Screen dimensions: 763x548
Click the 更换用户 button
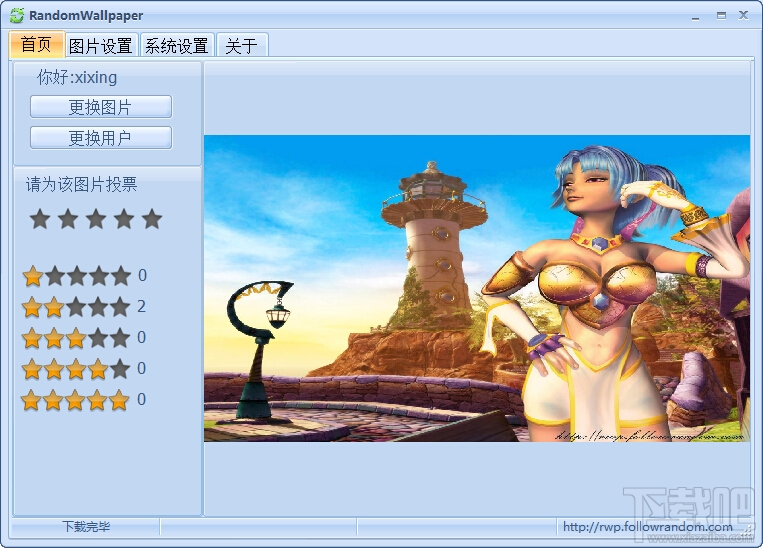pos(101,138)
